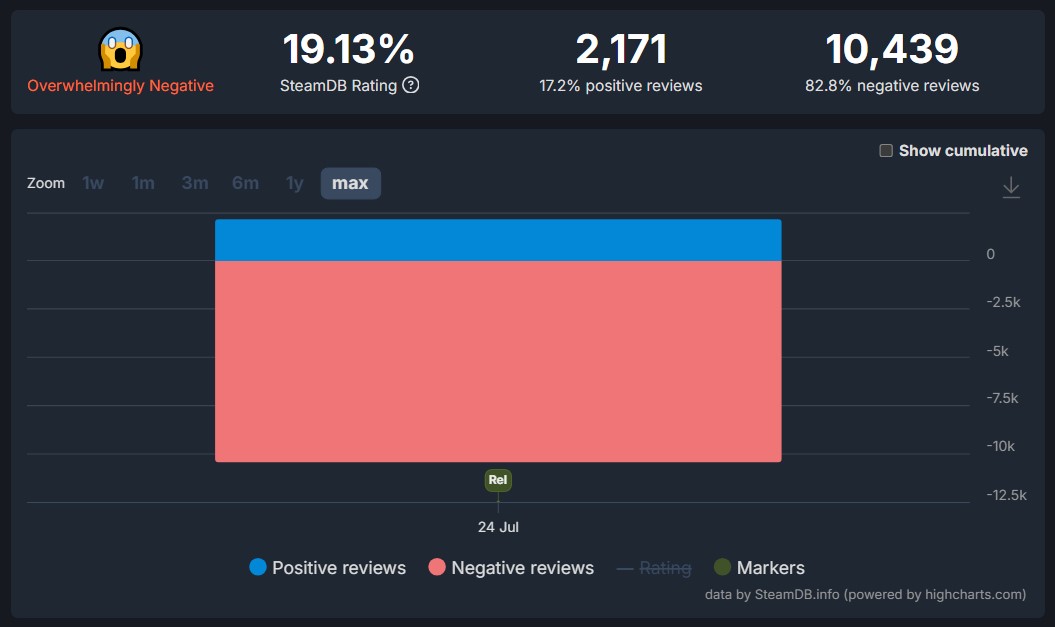Select the max zoom range
Image resolution: width=1055 pixels, height=627 pixels.
[x=350, y=183]
